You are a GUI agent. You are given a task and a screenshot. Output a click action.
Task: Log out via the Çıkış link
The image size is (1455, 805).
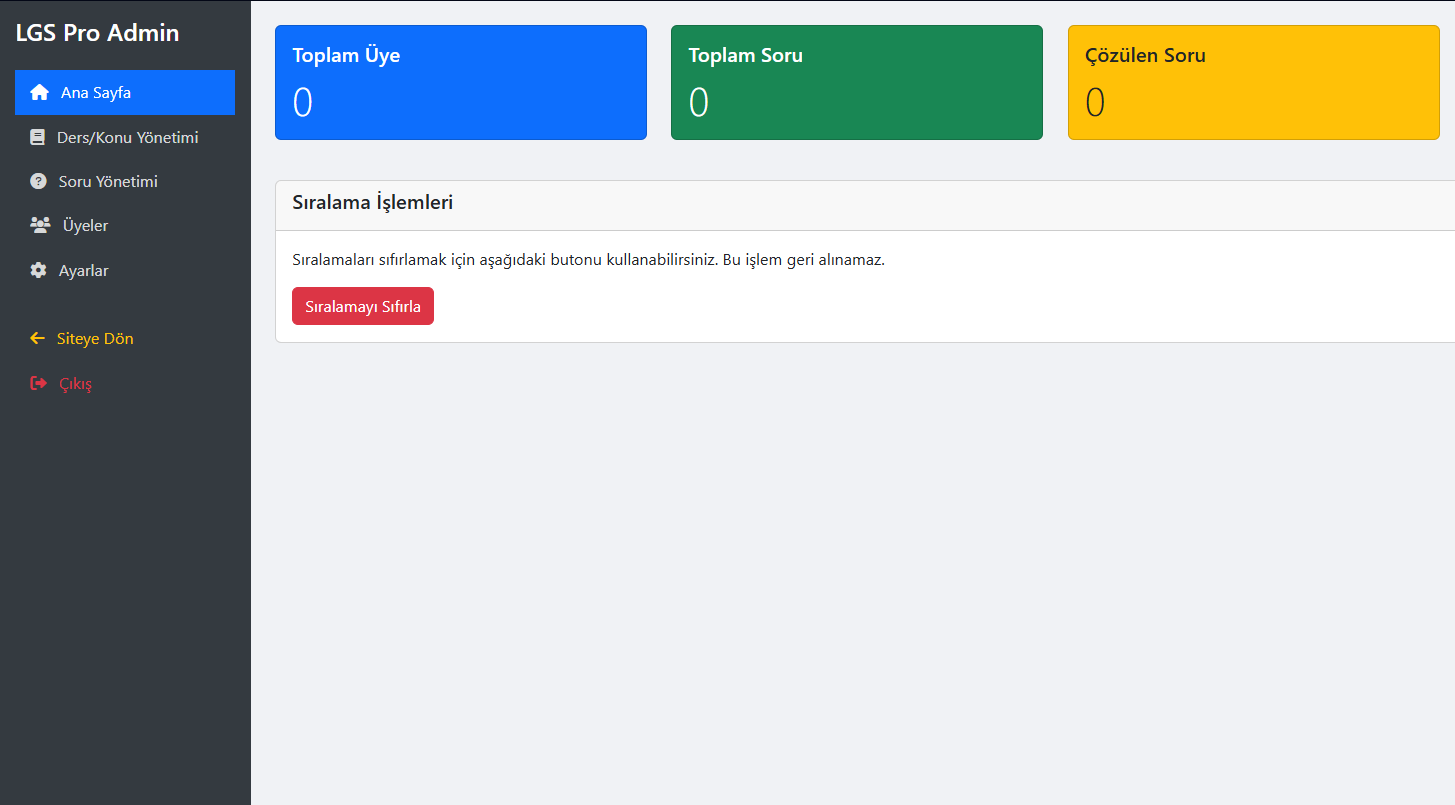tap(76, 384)
